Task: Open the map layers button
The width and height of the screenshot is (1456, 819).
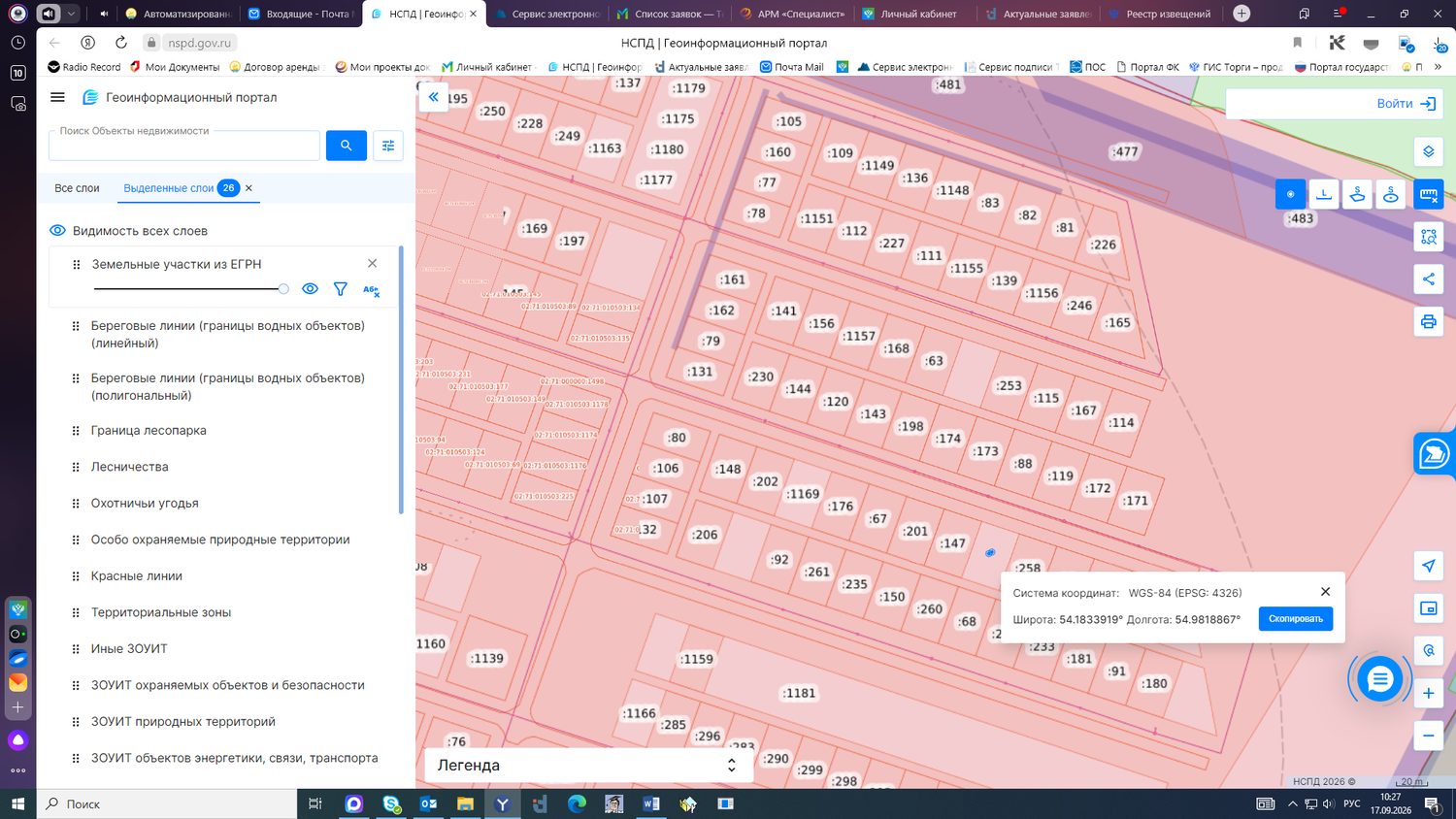Action: pyautogui.click(x=1428, y=151)
